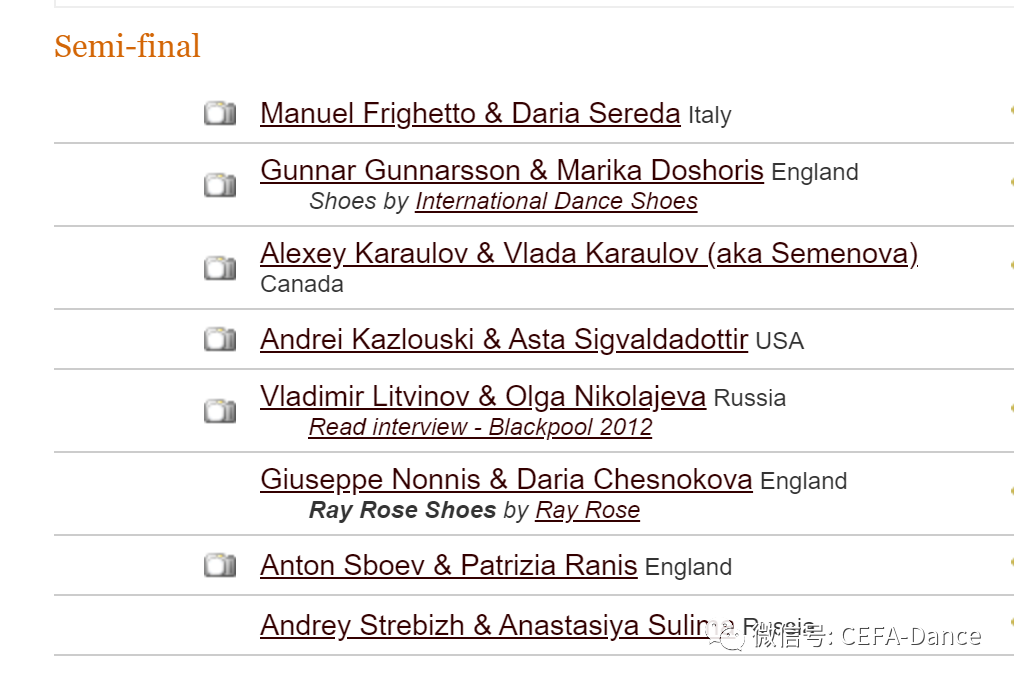Viewport: 1014px width, 680px height.
Task: Open Manuel Frighetto & Daria Sereda link
Action: 470,114
